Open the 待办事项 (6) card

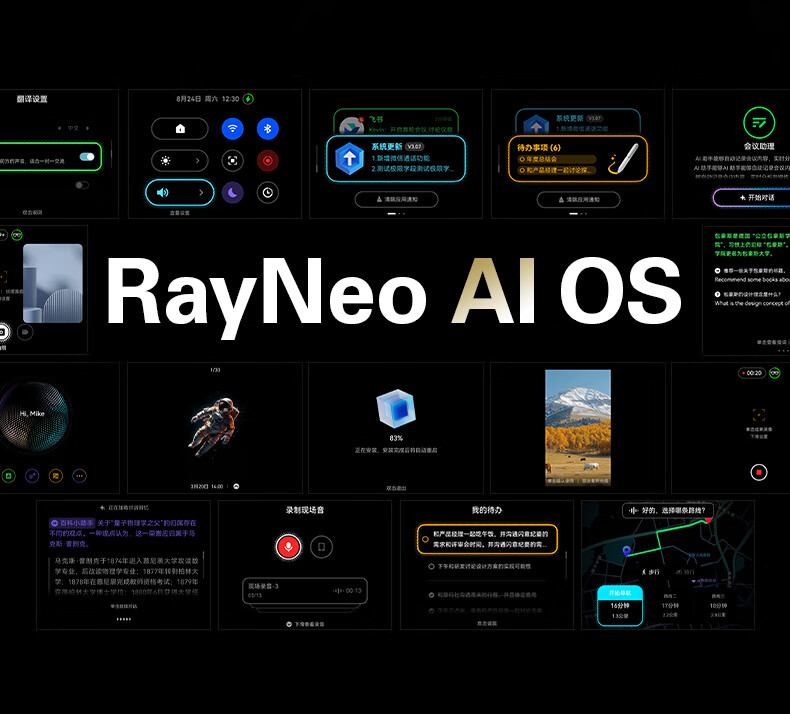tap(578, 158)
